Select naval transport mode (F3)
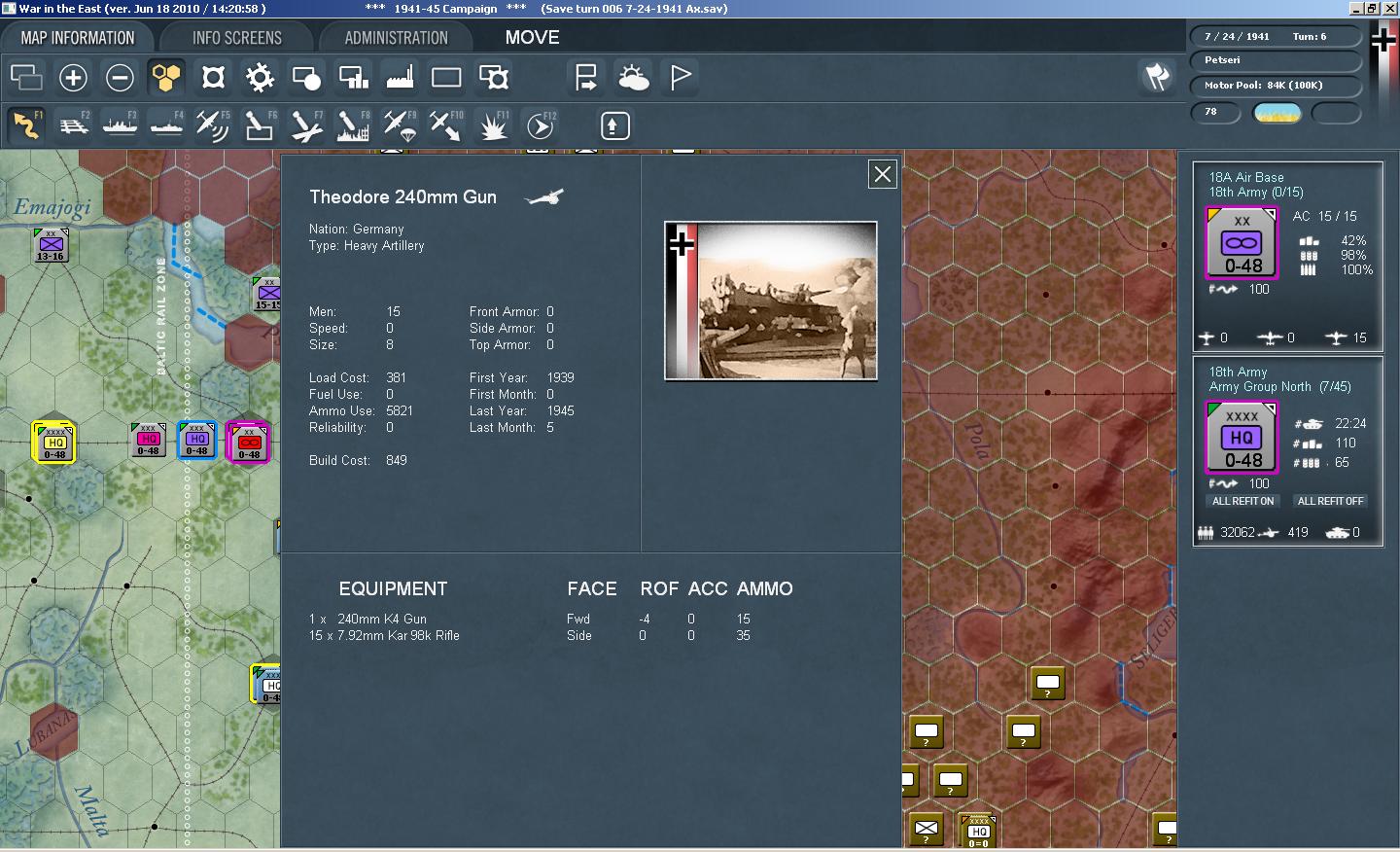The height and width of the screenshot is (852, 1400). [x=120, y=125]
